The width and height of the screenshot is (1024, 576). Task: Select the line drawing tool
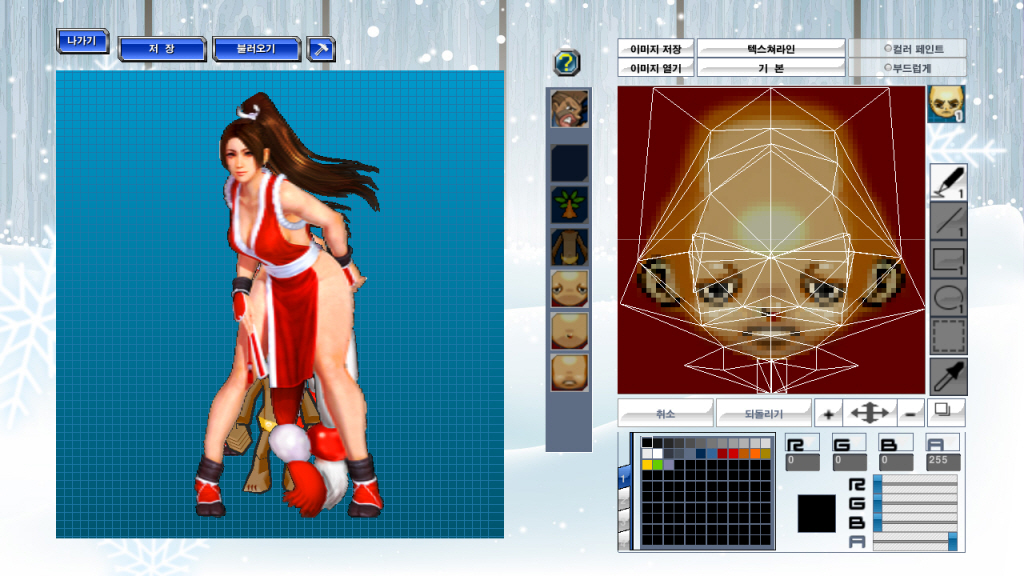click(x=948, y=221)
